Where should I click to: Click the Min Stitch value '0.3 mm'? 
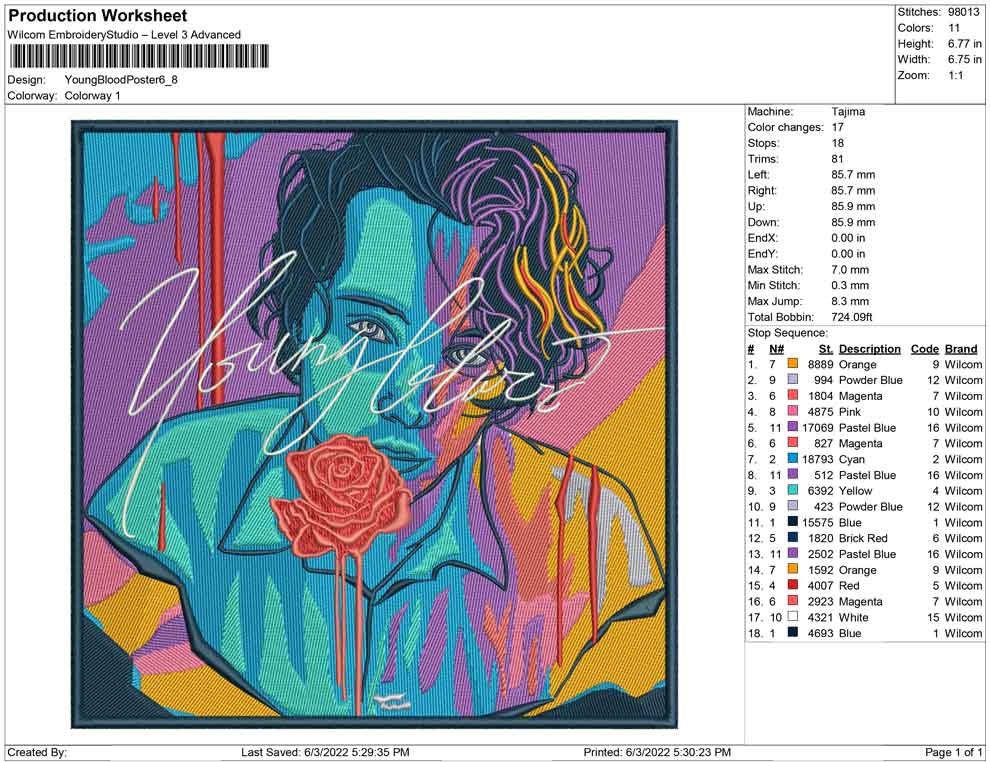click(x=850, y=285)
